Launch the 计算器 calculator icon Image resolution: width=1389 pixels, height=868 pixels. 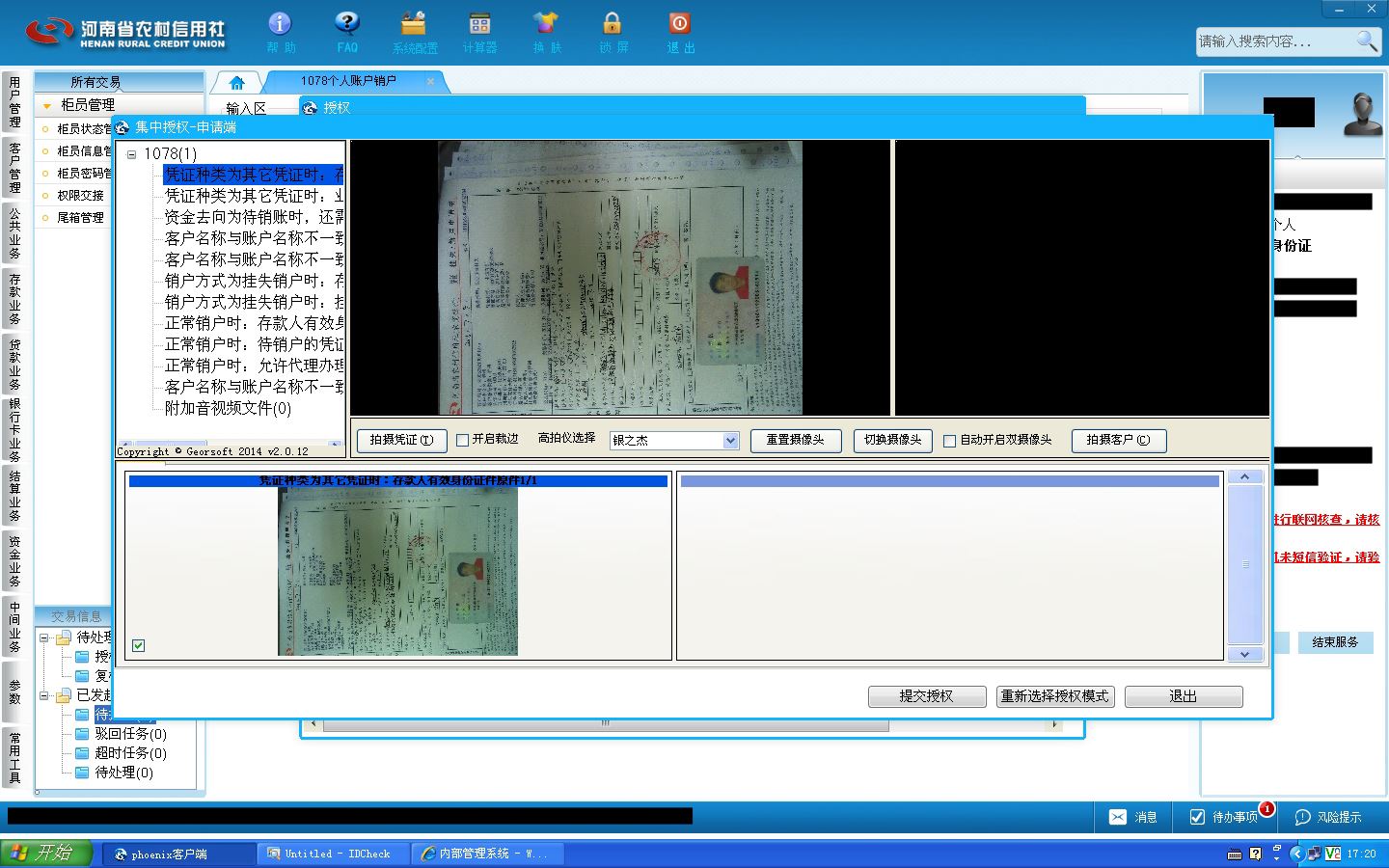click(479, 24)
